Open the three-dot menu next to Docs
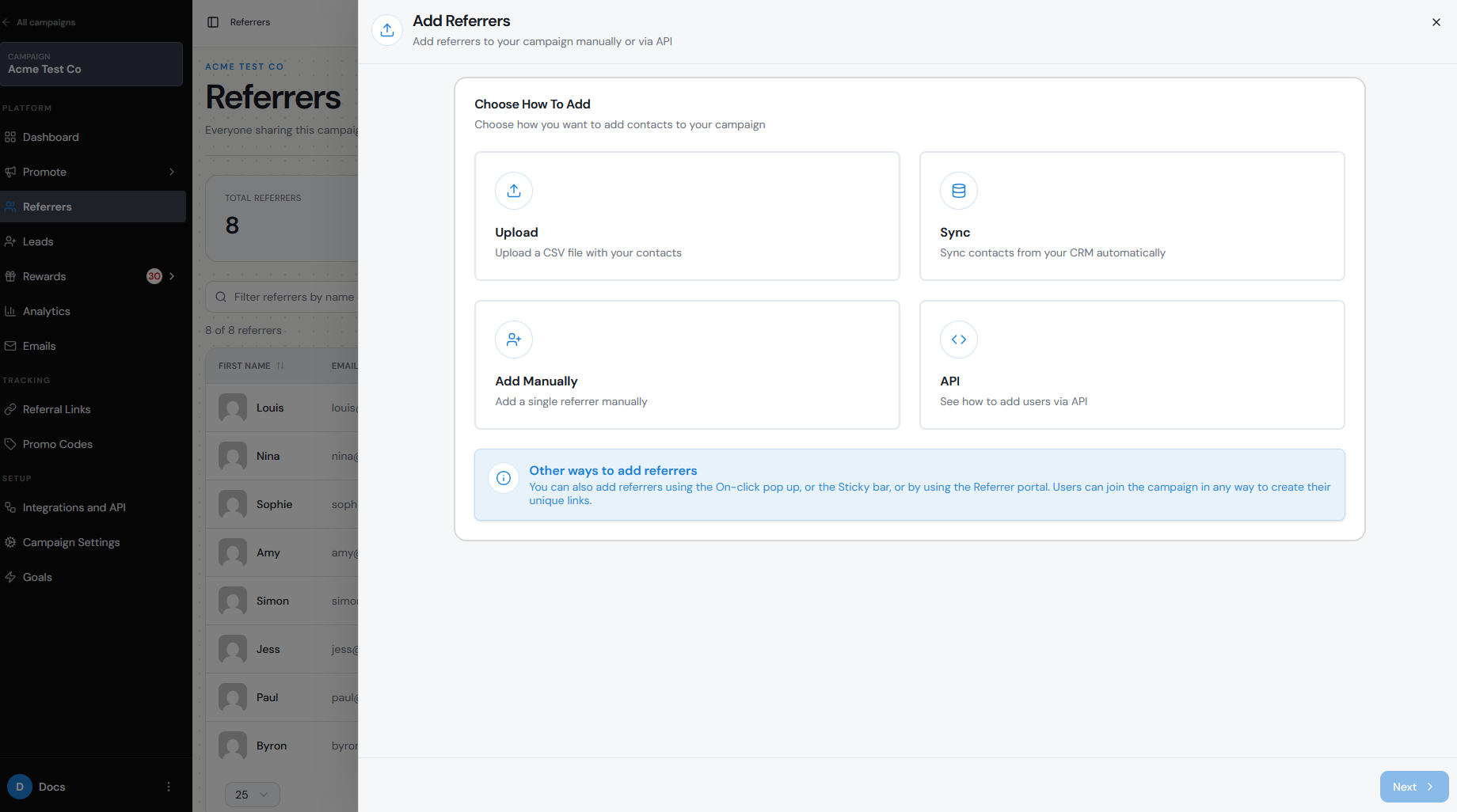Viewport: 1457px width, 812px height. [169, 787]
